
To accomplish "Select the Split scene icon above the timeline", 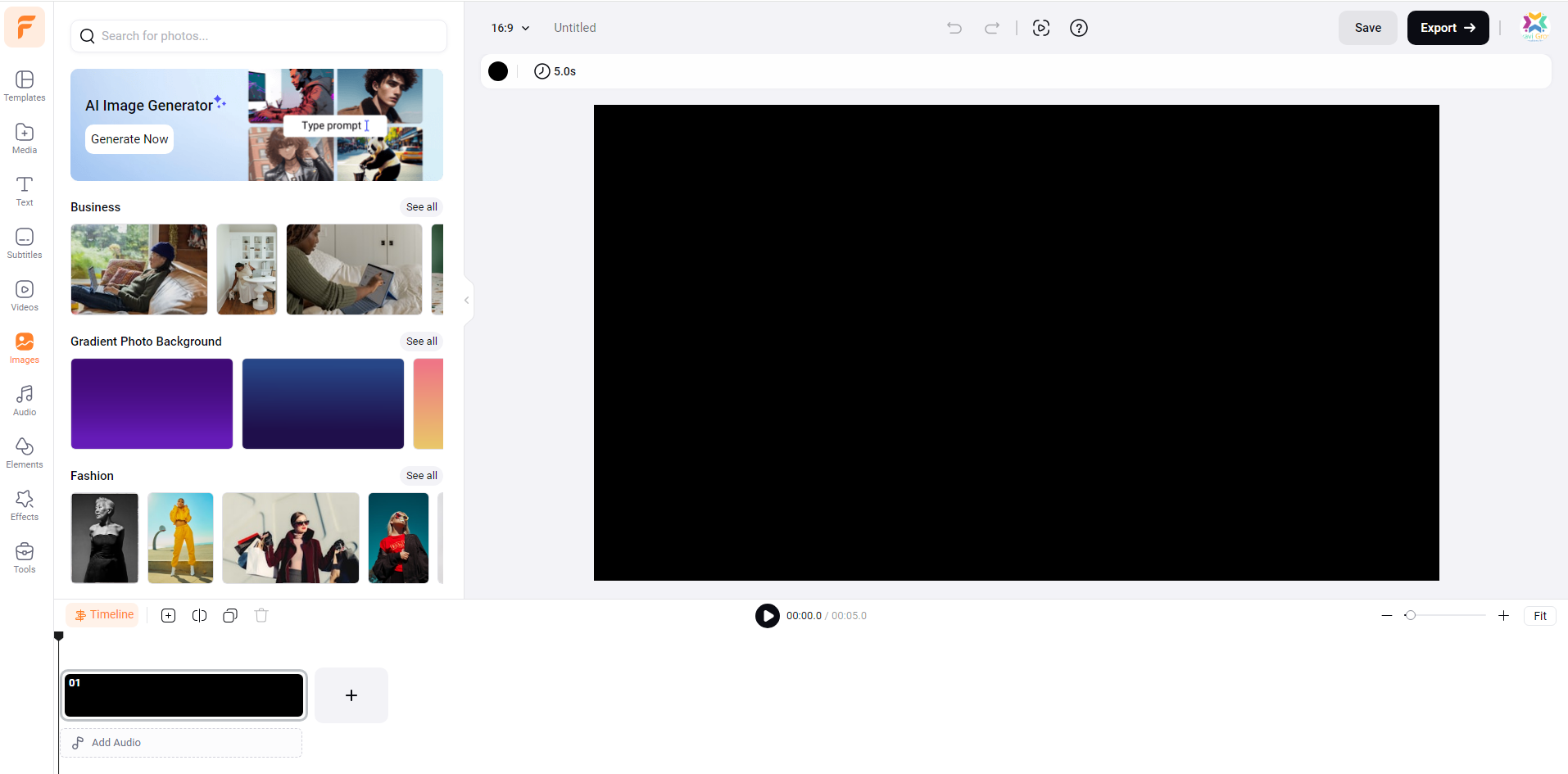I will click(x=198, y=615).
